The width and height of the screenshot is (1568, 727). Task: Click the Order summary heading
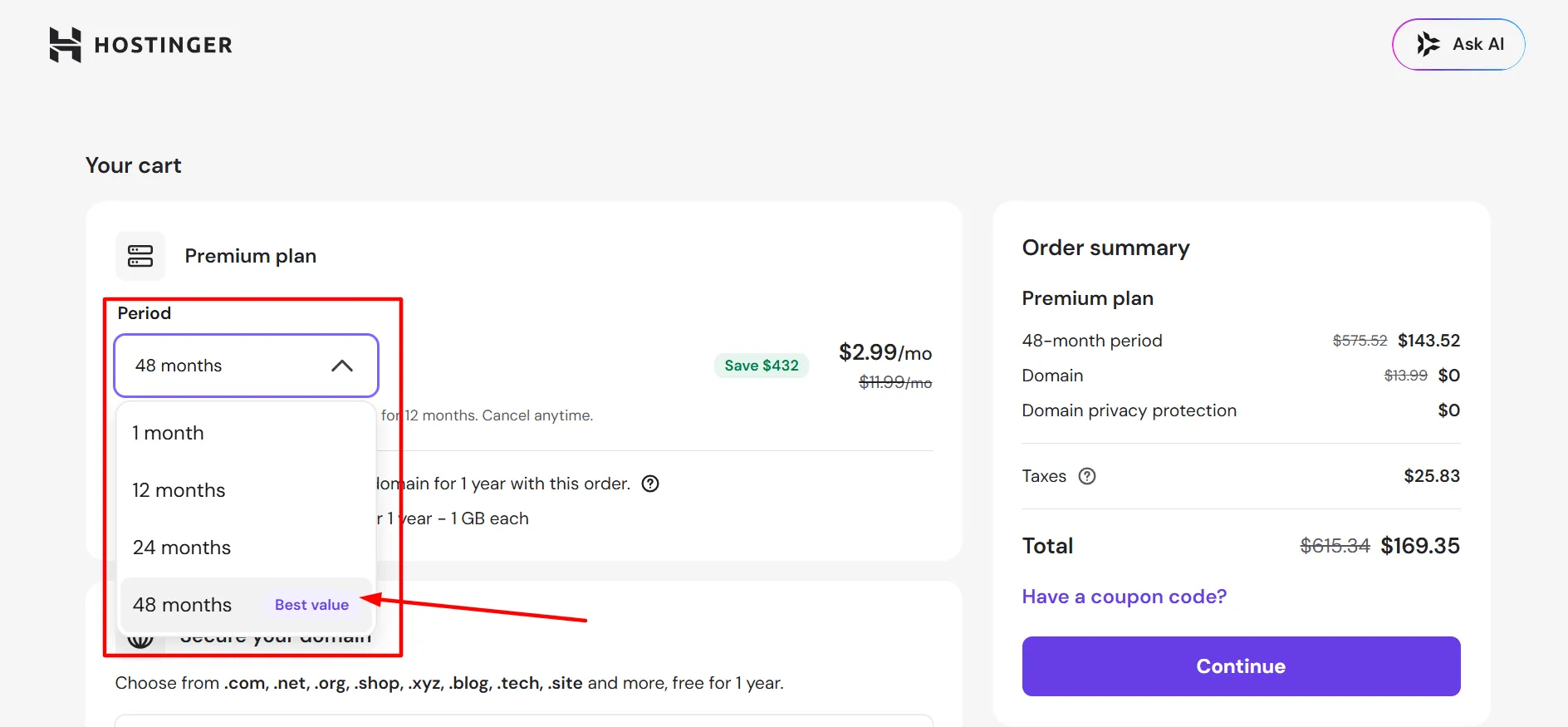coord(1106,248)
